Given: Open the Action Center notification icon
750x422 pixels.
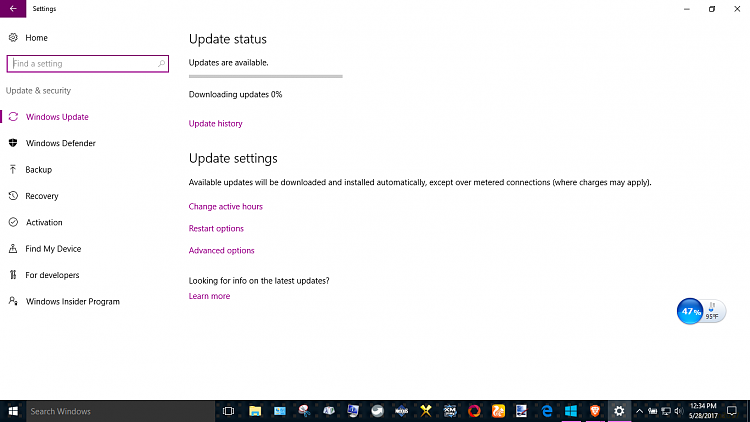Looking at the screenshot, I should [x=731, y=411].
